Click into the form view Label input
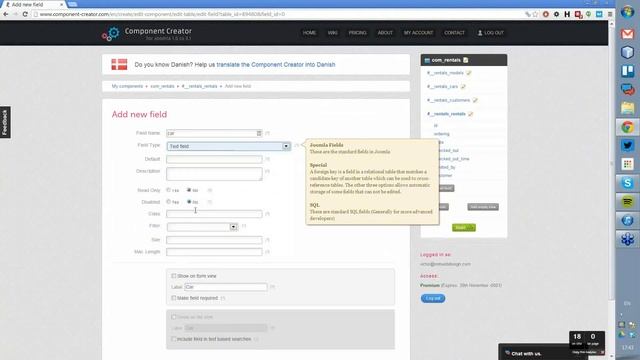 (226, 287)
